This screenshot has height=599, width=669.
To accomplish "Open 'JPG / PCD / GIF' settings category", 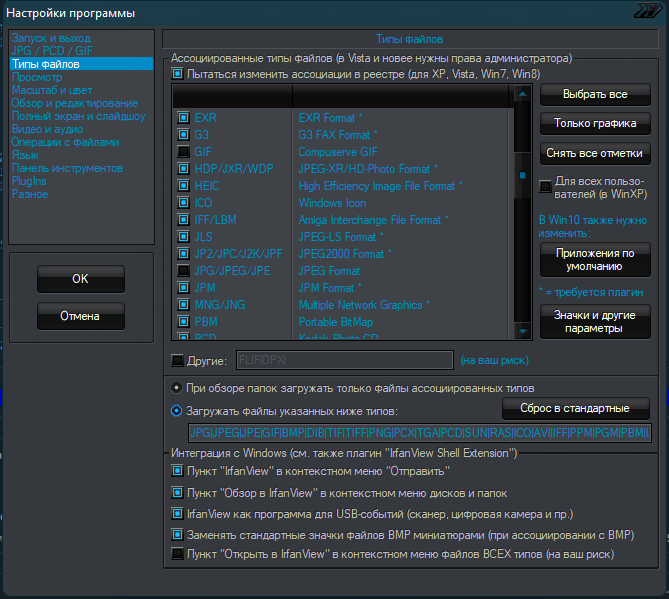I will pyautogui.click(x=50, y=51).
